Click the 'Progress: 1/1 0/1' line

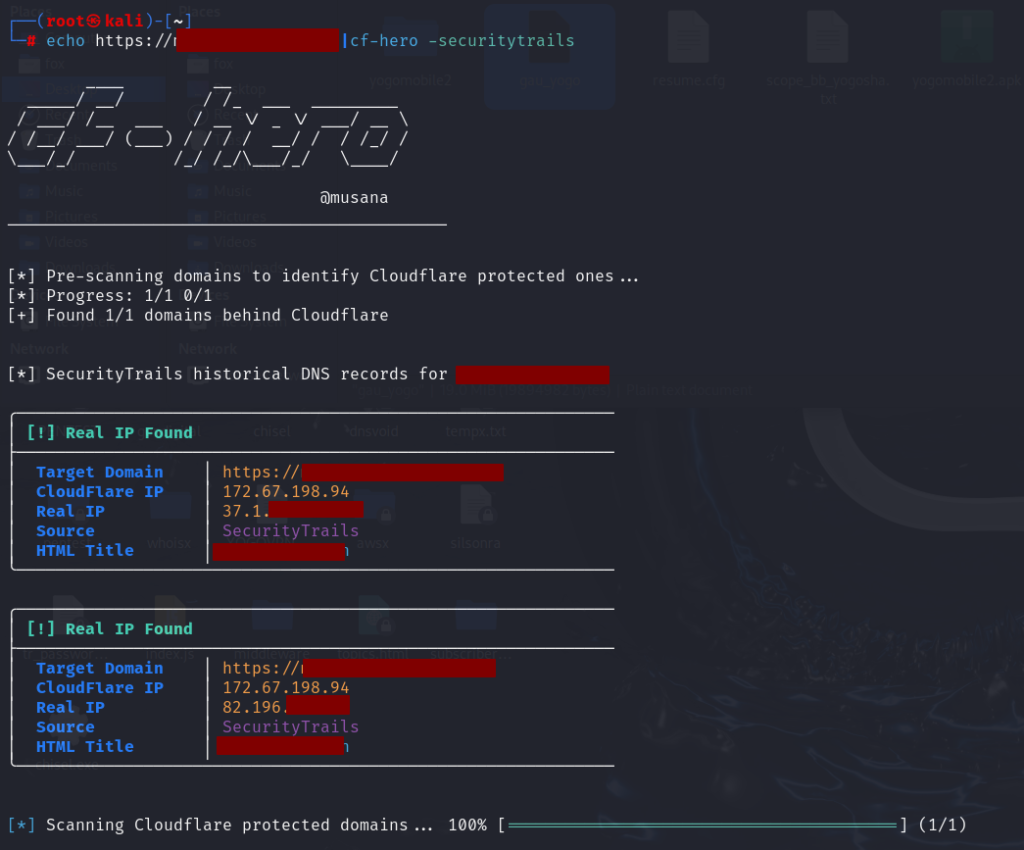110,296
